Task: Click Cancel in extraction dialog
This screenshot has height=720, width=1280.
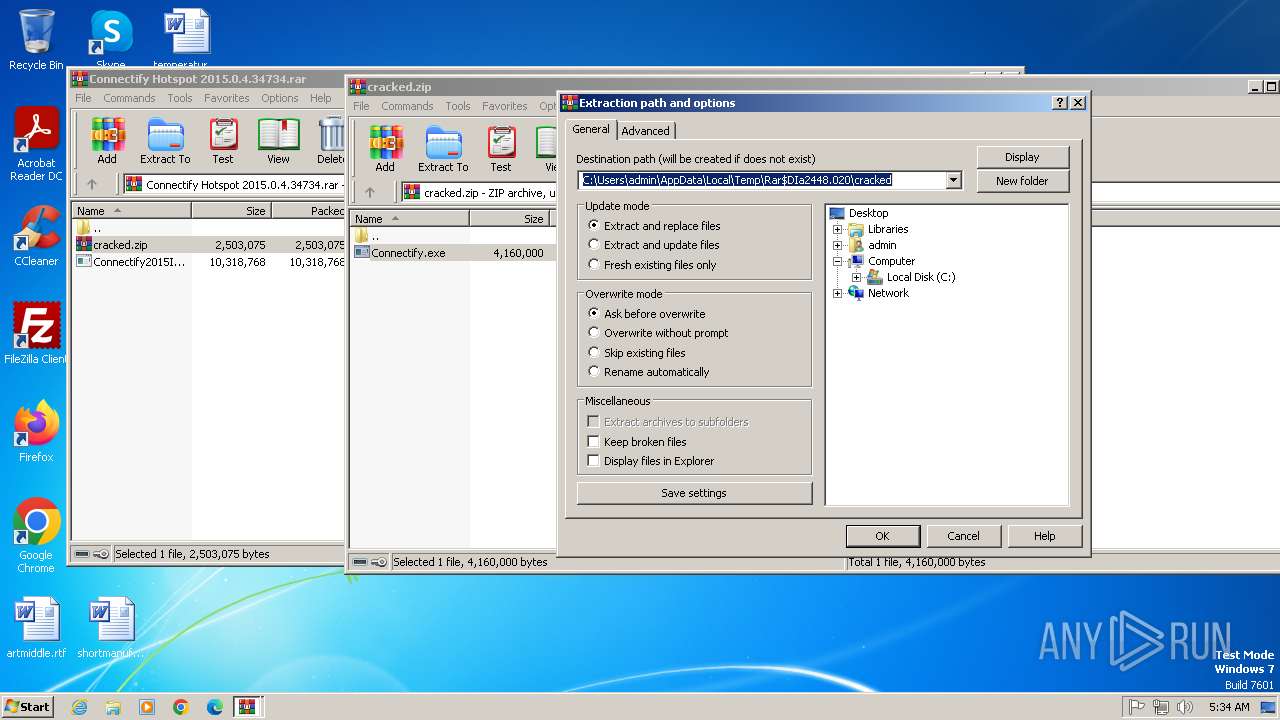Action: [963, 536]
